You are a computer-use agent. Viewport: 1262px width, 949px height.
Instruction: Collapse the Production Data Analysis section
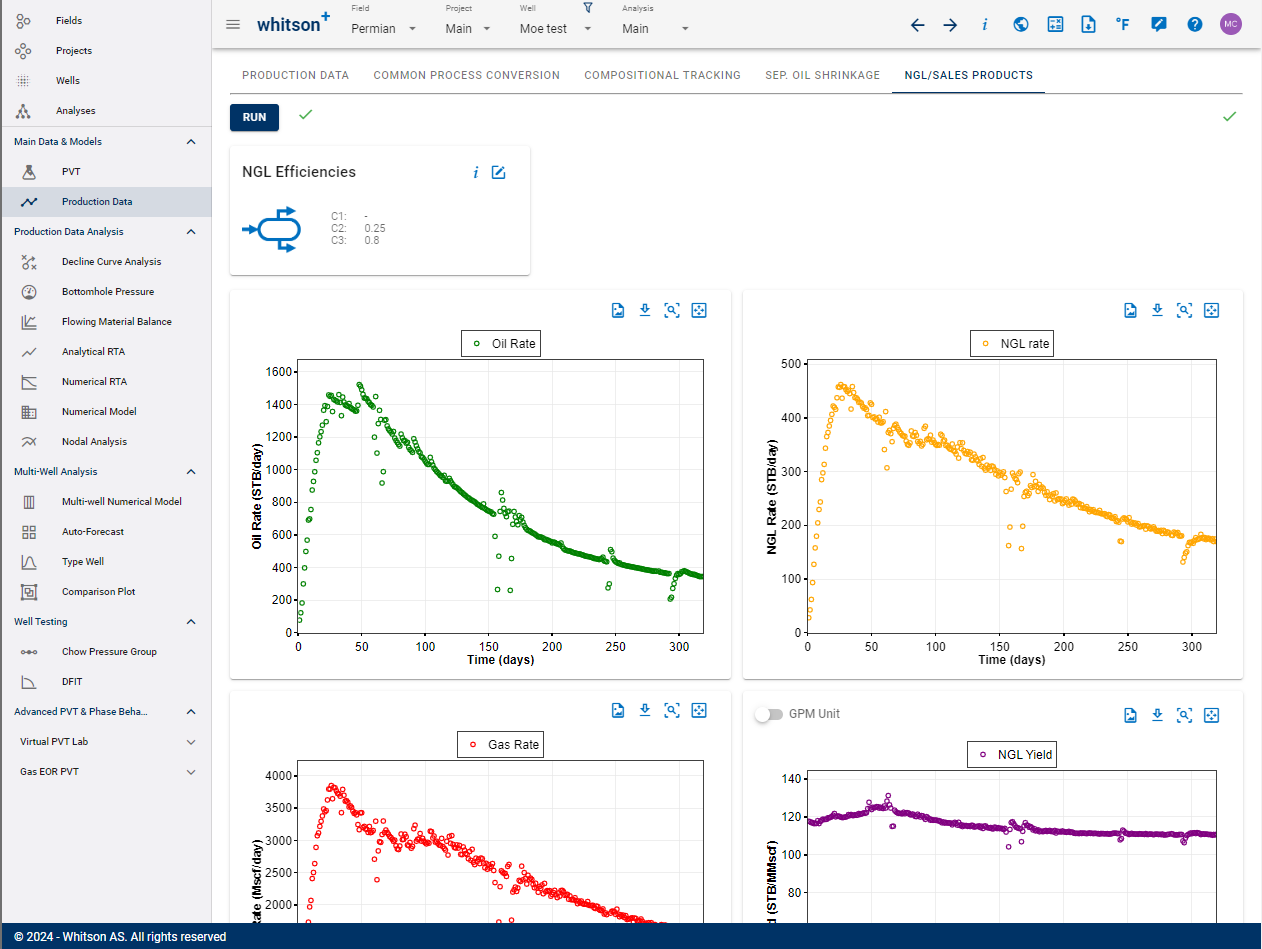click(x=191, y=232)
